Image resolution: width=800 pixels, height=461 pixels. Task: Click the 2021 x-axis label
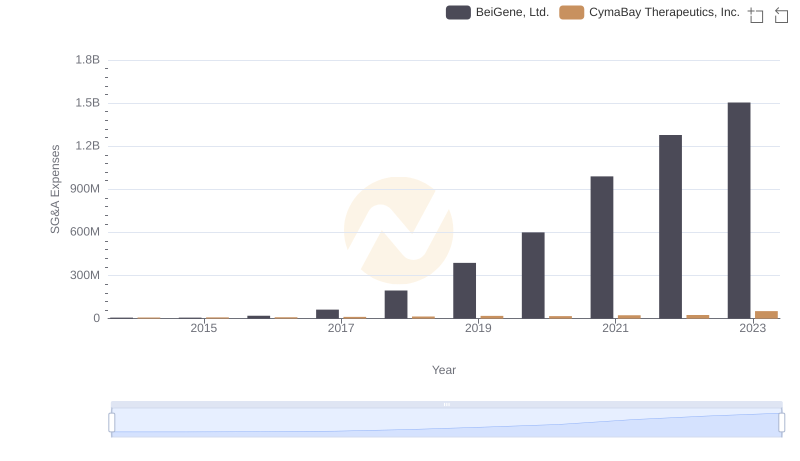coord(615,328)
